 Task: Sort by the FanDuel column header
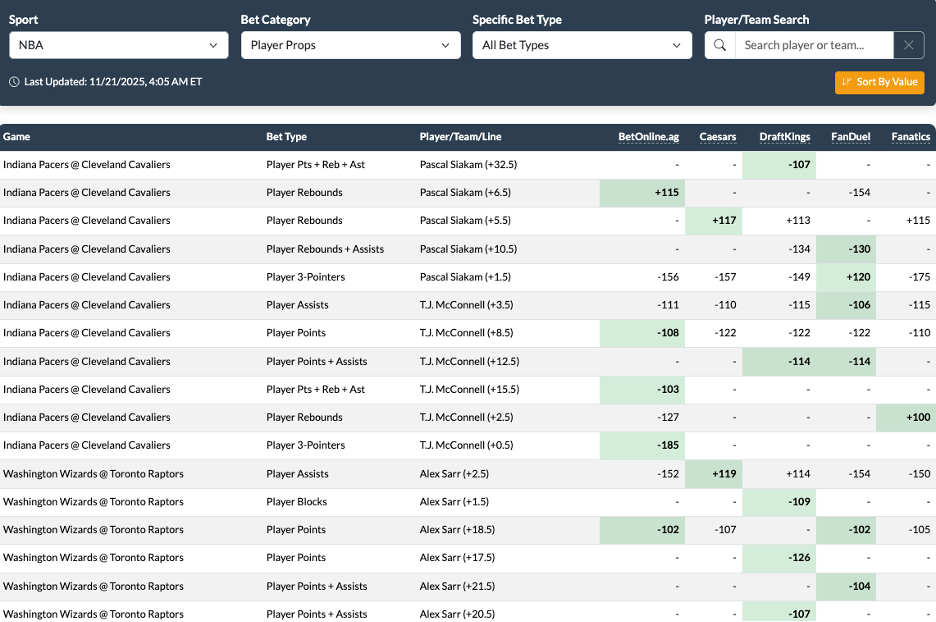[850, 137]
